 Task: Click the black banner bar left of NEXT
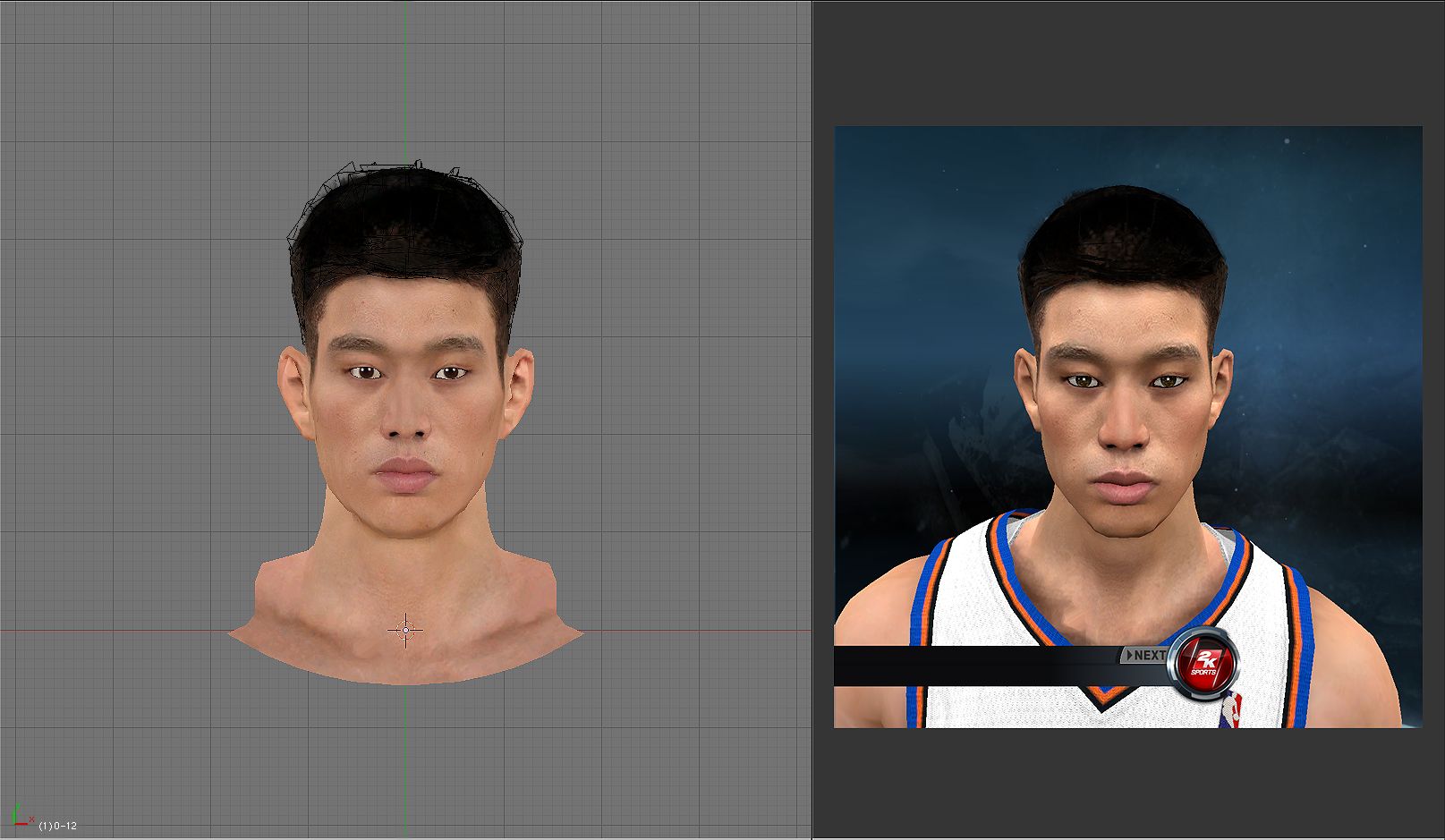tap(966, 666)
